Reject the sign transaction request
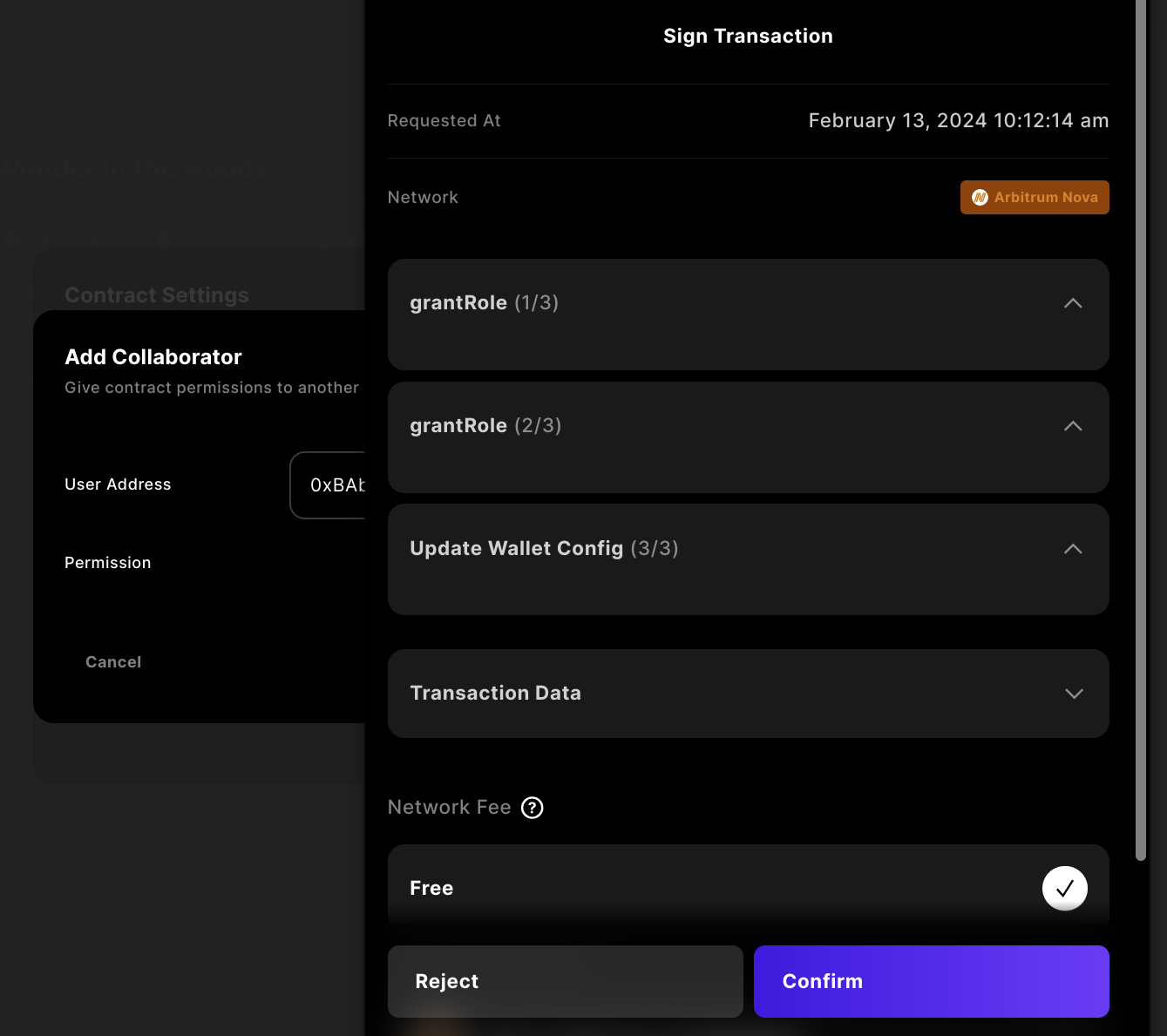 coord(565,981)
